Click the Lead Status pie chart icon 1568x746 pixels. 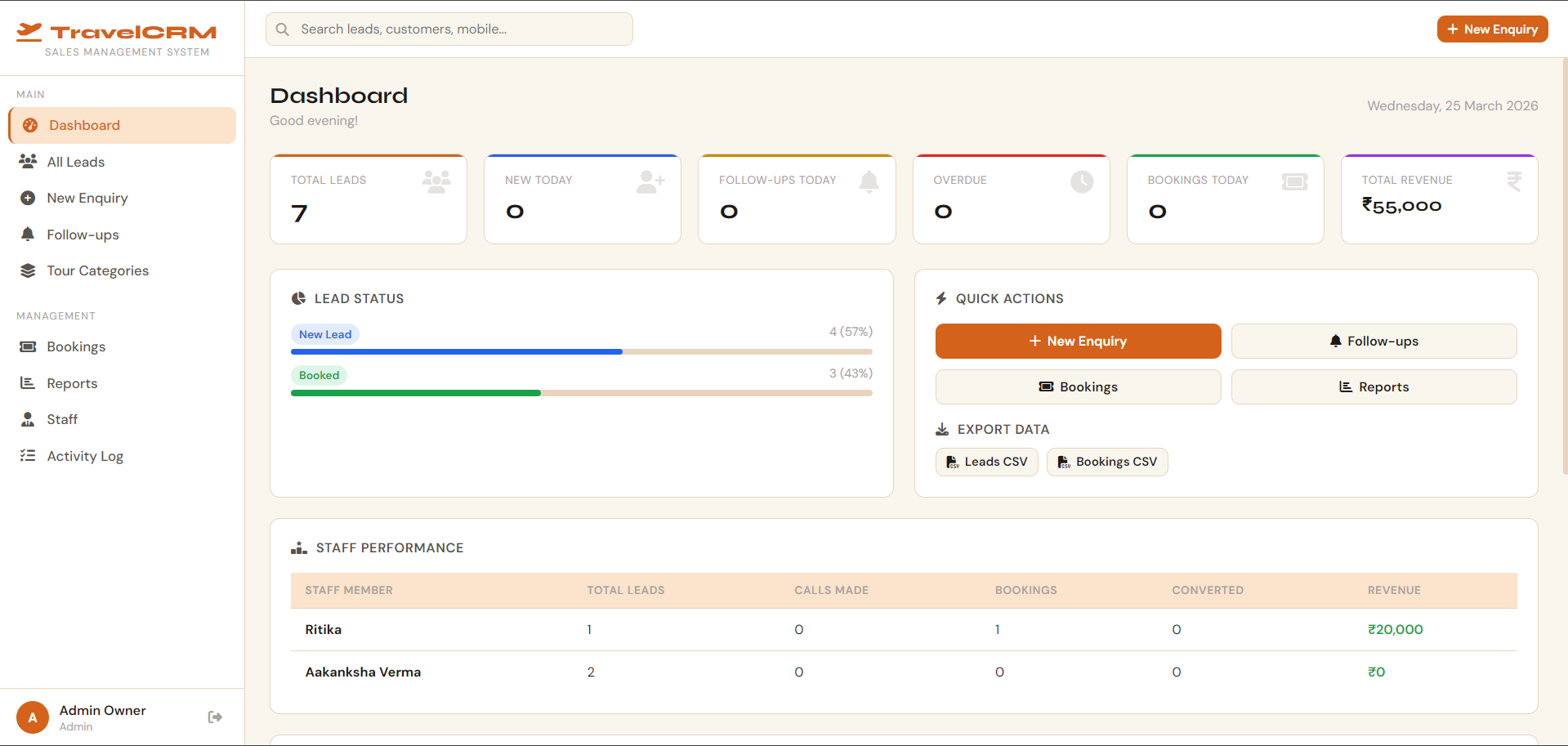(298, 298)
